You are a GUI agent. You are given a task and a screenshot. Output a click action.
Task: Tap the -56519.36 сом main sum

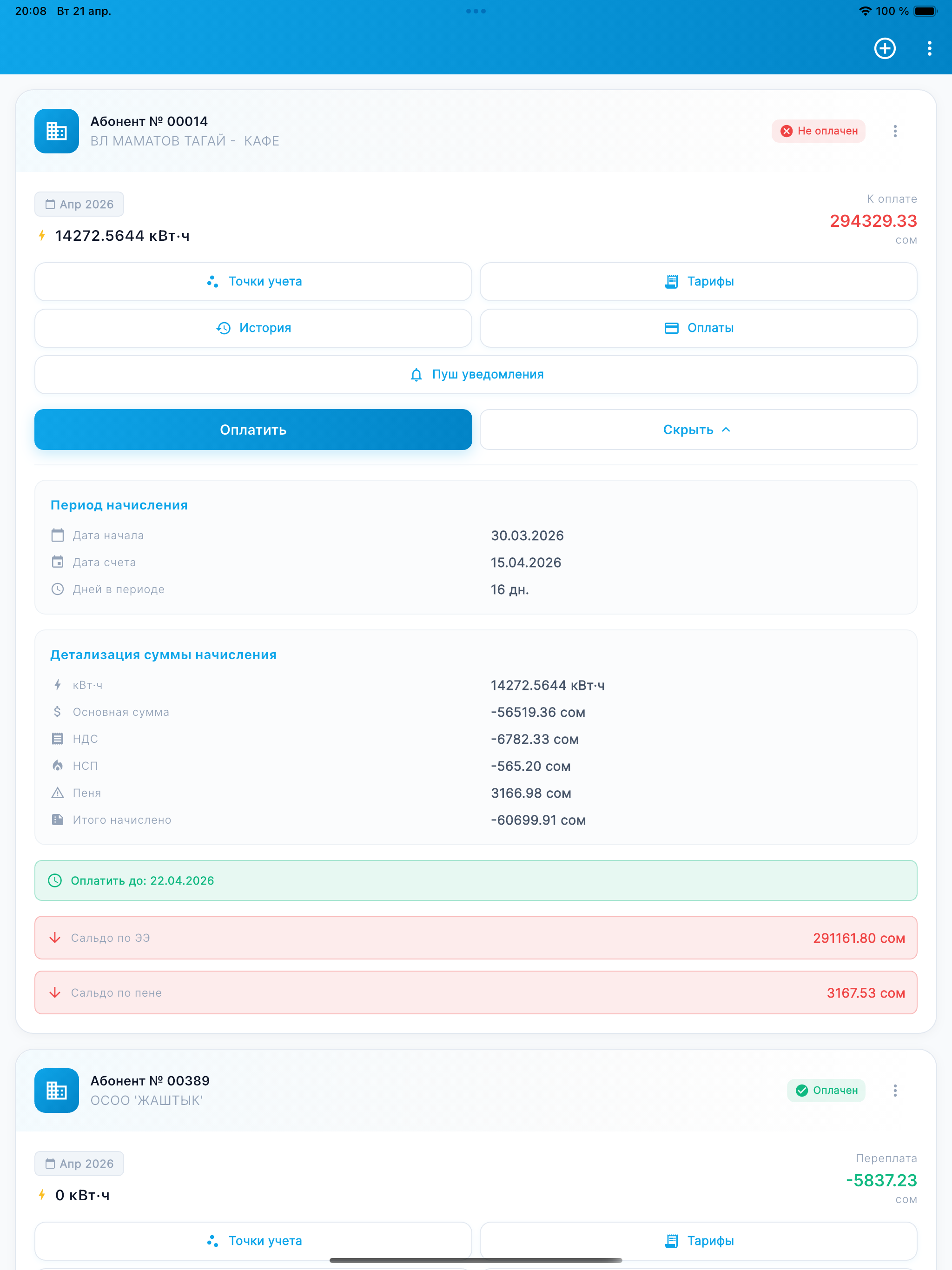[x=538, y=713]
